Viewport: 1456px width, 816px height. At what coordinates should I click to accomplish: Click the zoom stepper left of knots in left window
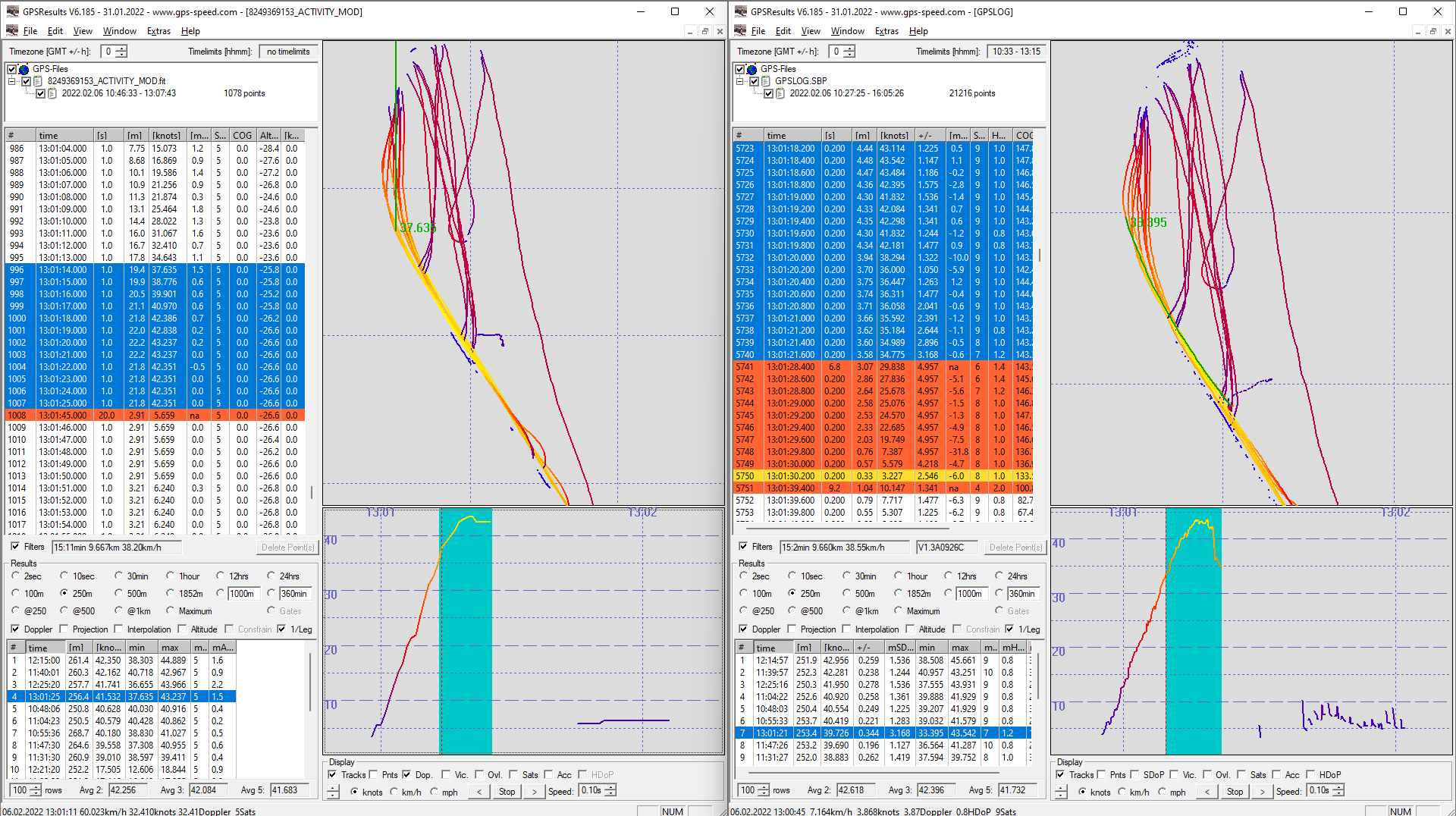tap(333, 791)
